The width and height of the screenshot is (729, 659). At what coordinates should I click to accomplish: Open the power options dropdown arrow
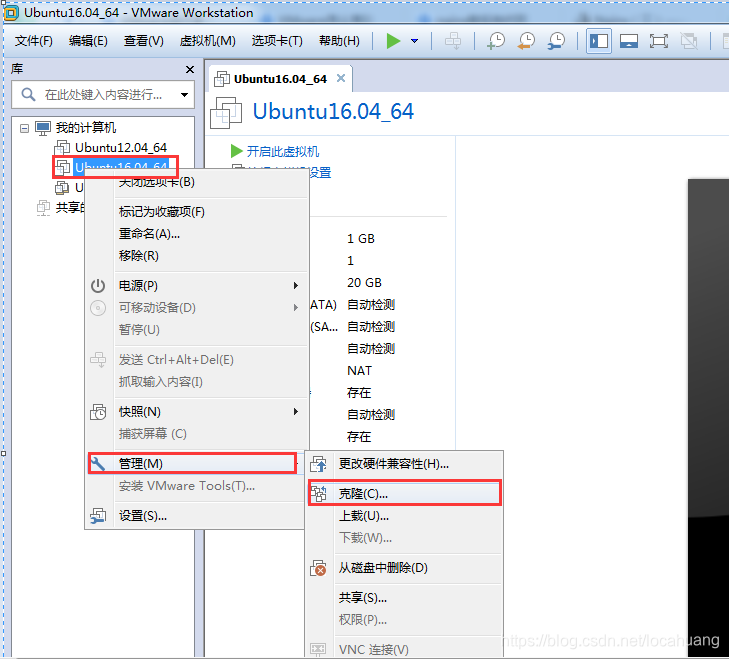(414, 41)
